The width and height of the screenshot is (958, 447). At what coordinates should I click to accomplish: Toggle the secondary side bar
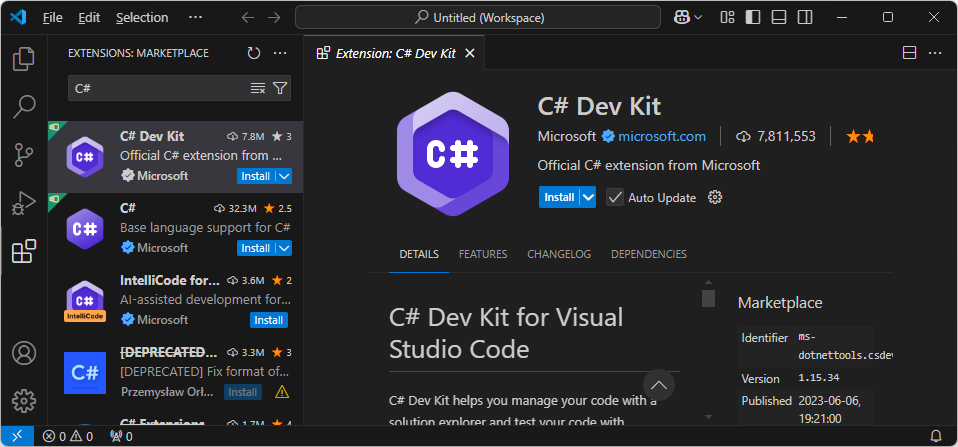tap(805, 18)
